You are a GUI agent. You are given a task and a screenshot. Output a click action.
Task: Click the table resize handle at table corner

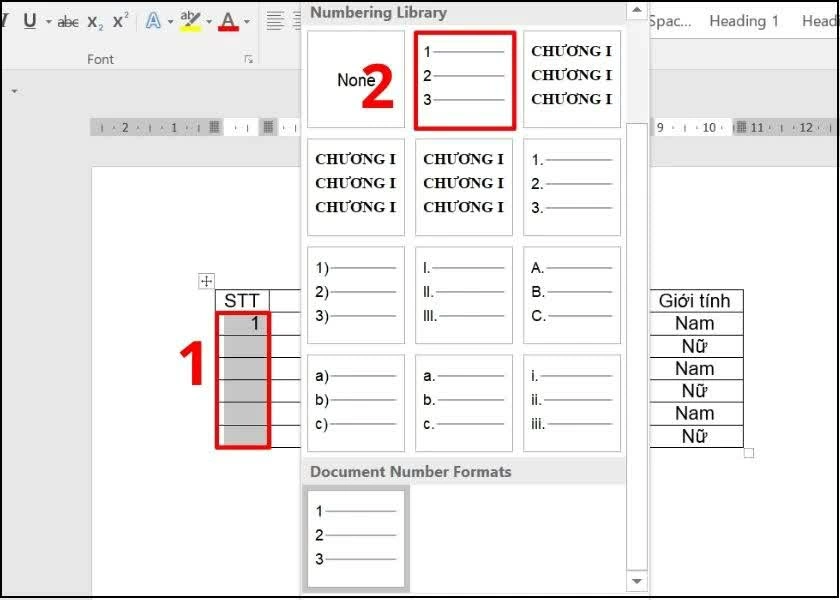click(749, 453)
